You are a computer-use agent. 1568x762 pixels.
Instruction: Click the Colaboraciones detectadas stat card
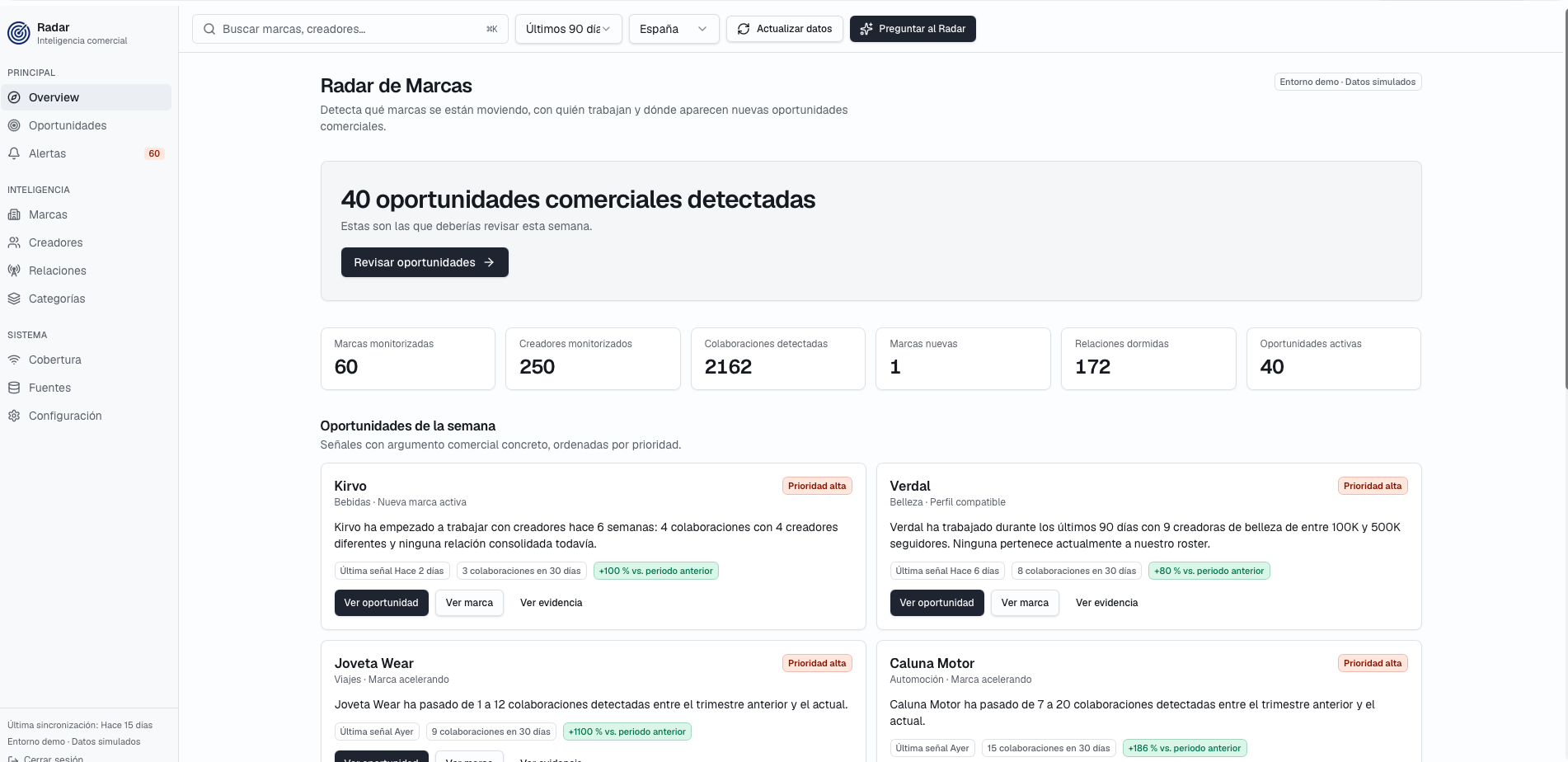click(x=778, y=359)
